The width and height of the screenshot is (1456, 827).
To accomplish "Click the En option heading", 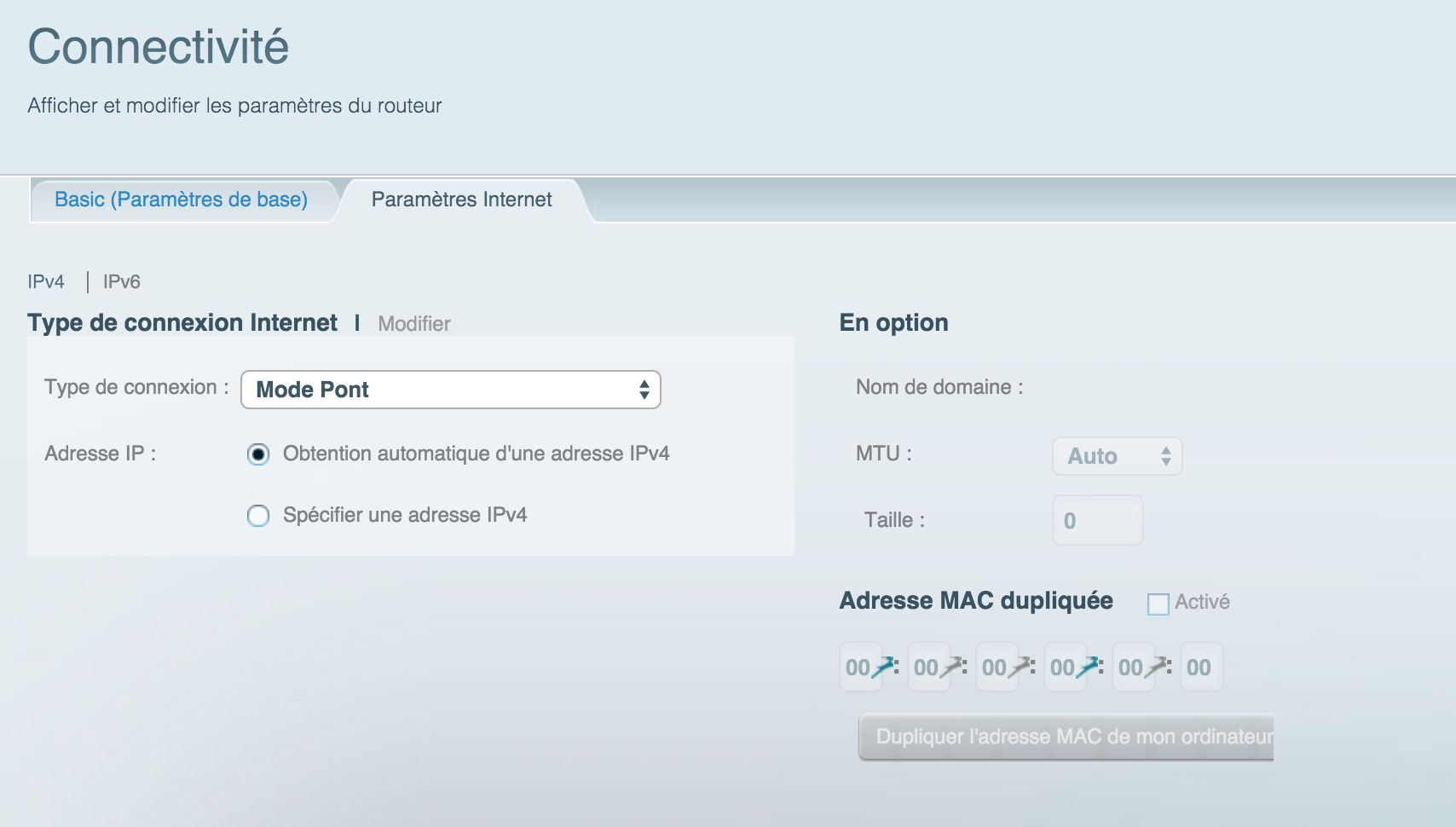I will (x=893, y=322).
